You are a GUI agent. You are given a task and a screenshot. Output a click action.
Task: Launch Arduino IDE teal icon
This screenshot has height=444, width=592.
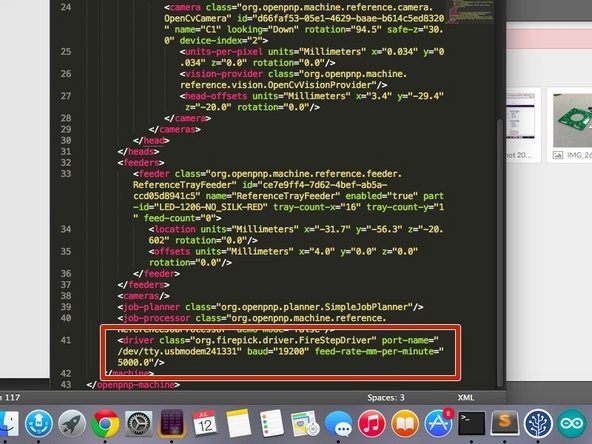click(572, 424)
